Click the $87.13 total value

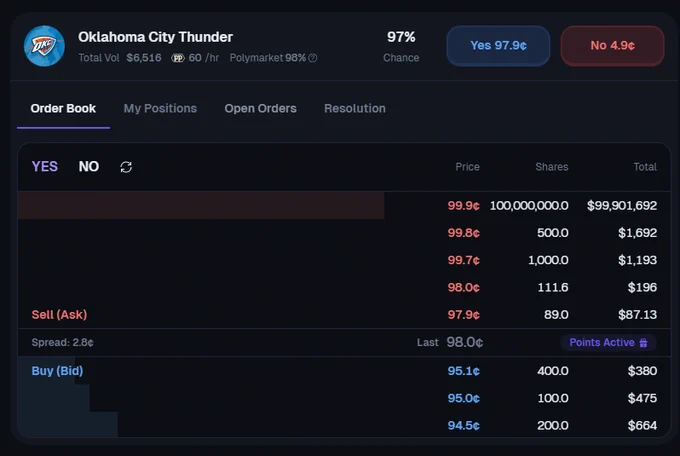click(638, 315)
